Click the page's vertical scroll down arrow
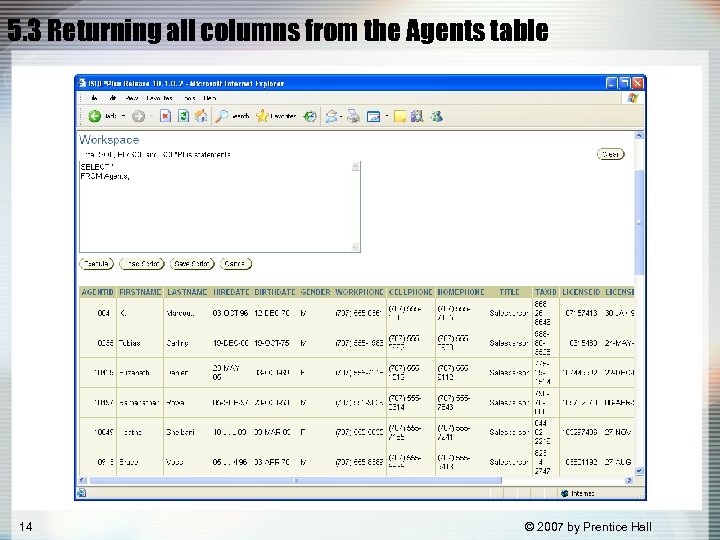This screenshot has width=720, height=540. pyautogui.click(x=639, y=471)
